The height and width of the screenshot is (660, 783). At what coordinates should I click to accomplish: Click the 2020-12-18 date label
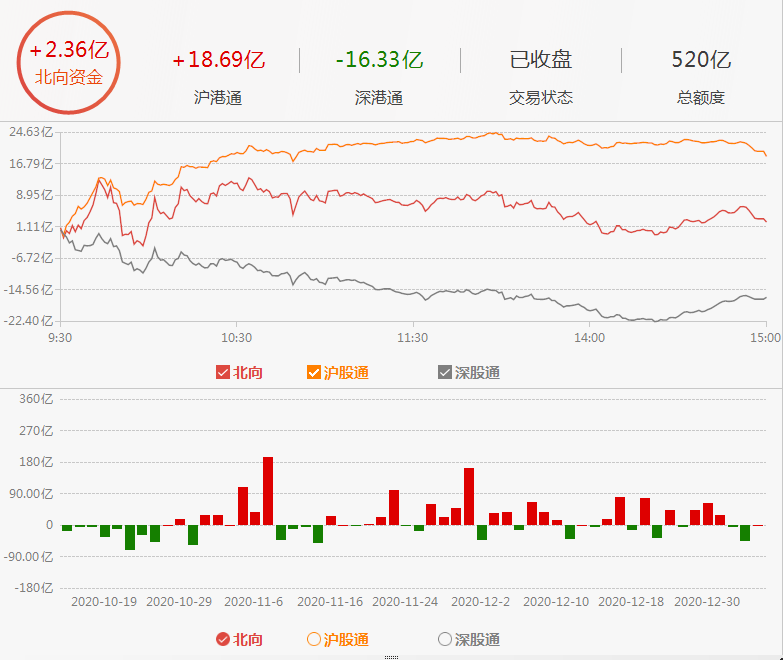pyautogui.click(x=631, y=602)
